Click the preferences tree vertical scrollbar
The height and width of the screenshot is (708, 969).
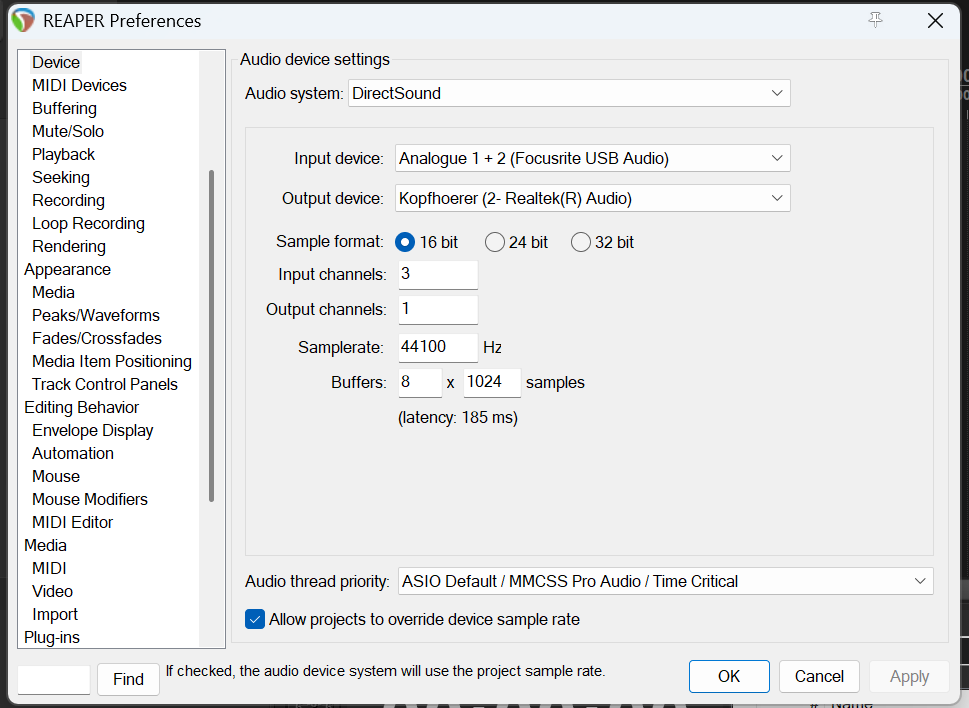[x=211, y=335]
